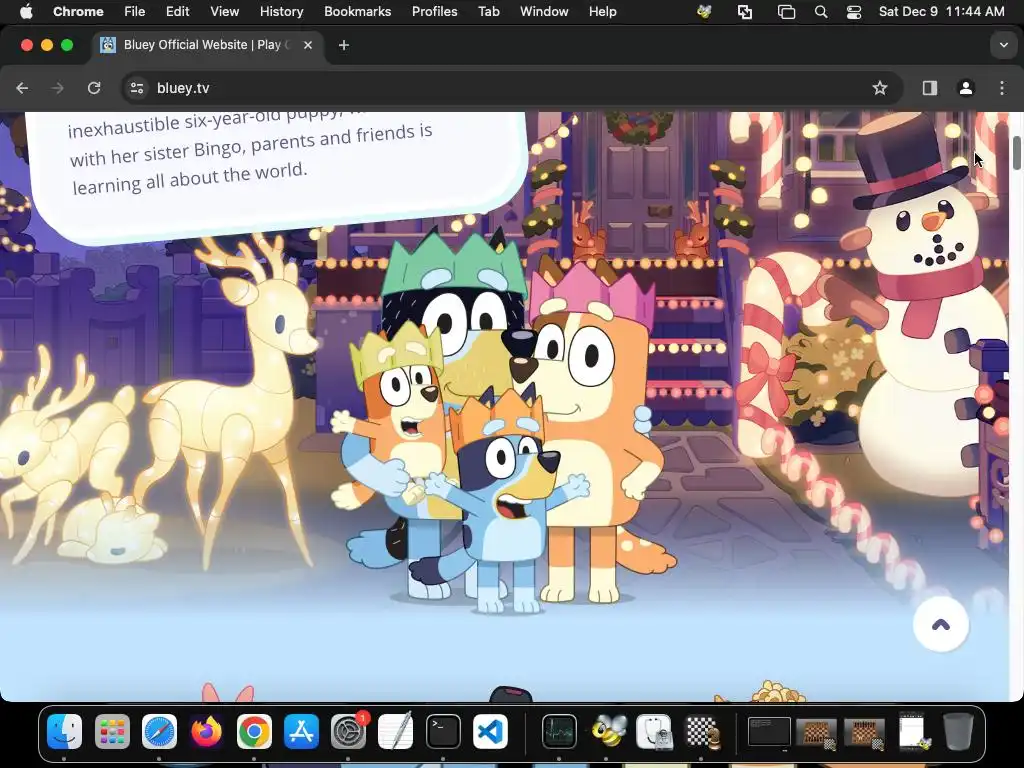Launch Safari from the Dock

tap(159, 731)
